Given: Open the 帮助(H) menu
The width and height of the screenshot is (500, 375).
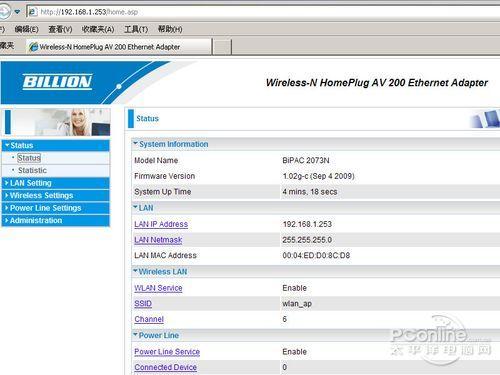Looking at the screenshot, I should point(170,29).
